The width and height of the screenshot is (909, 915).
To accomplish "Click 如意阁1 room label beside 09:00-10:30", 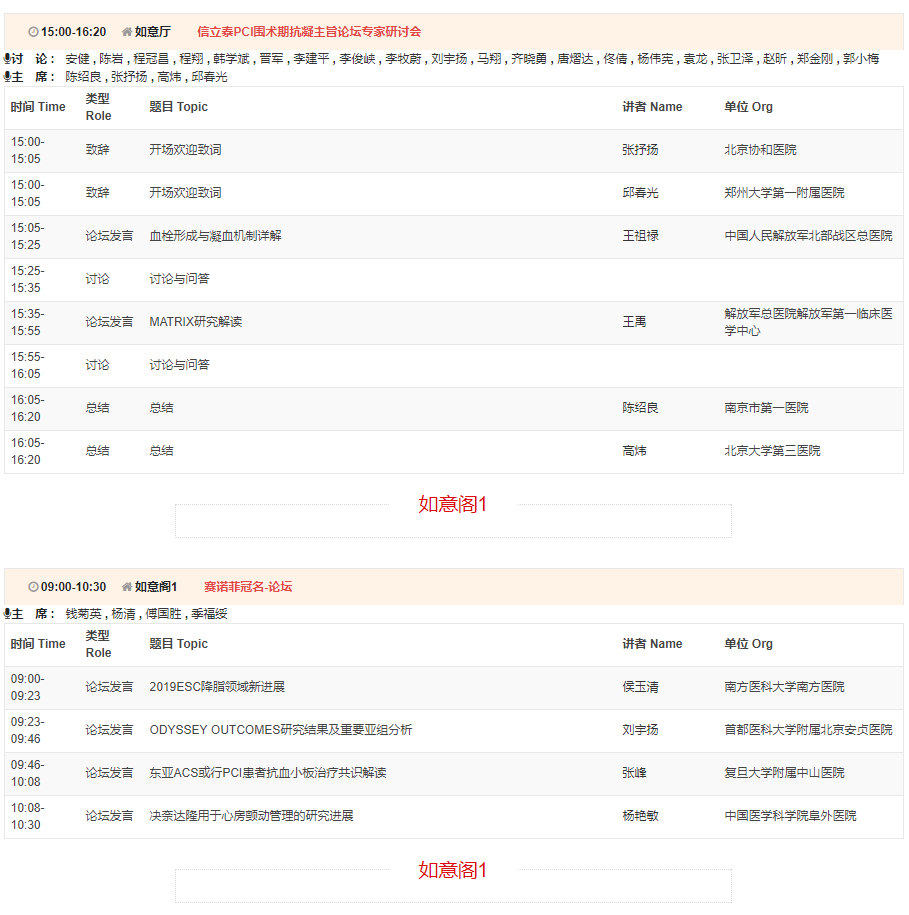I will pyautogui.click(x=156, y=586).
